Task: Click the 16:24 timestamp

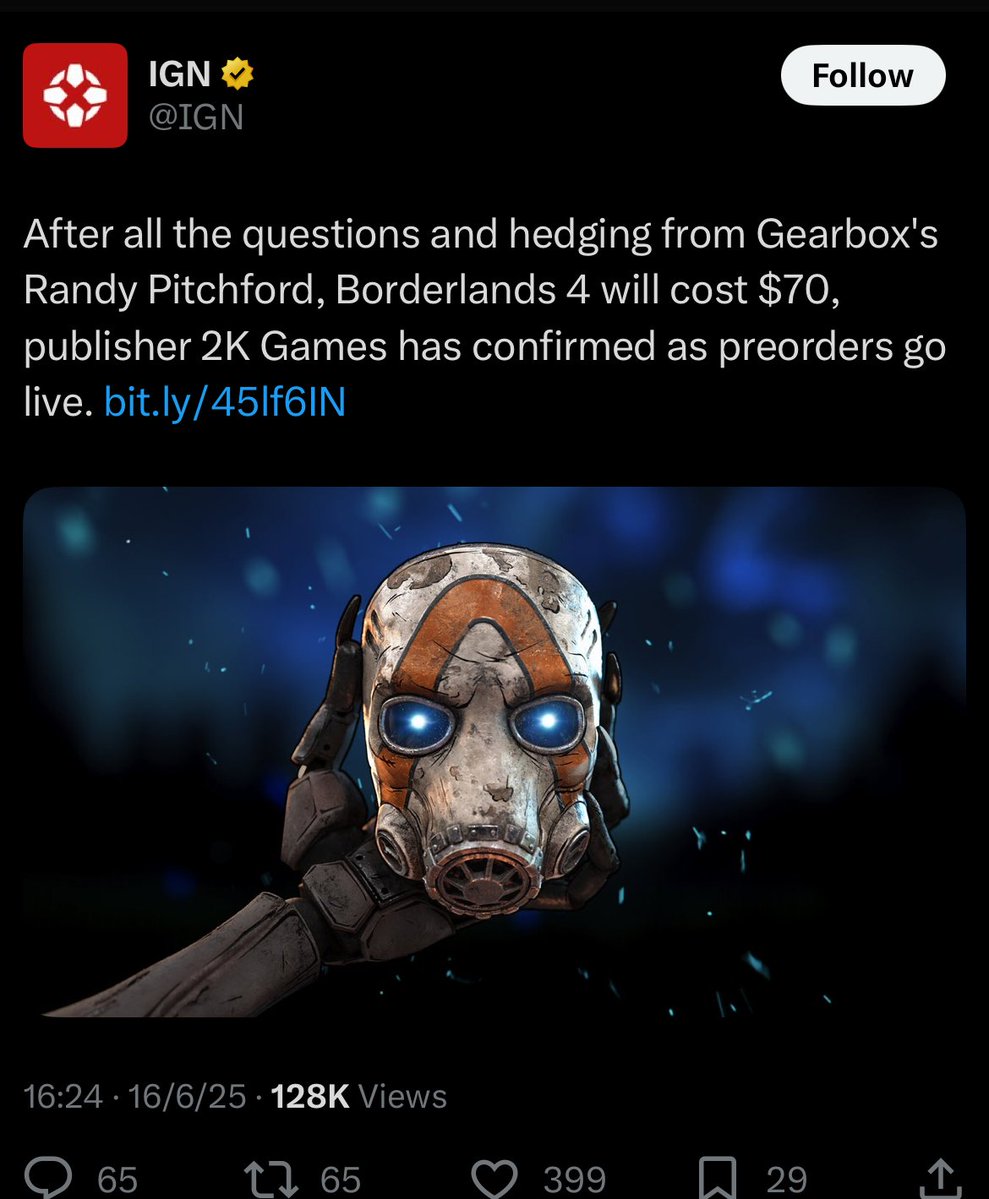Action: 63,1096
